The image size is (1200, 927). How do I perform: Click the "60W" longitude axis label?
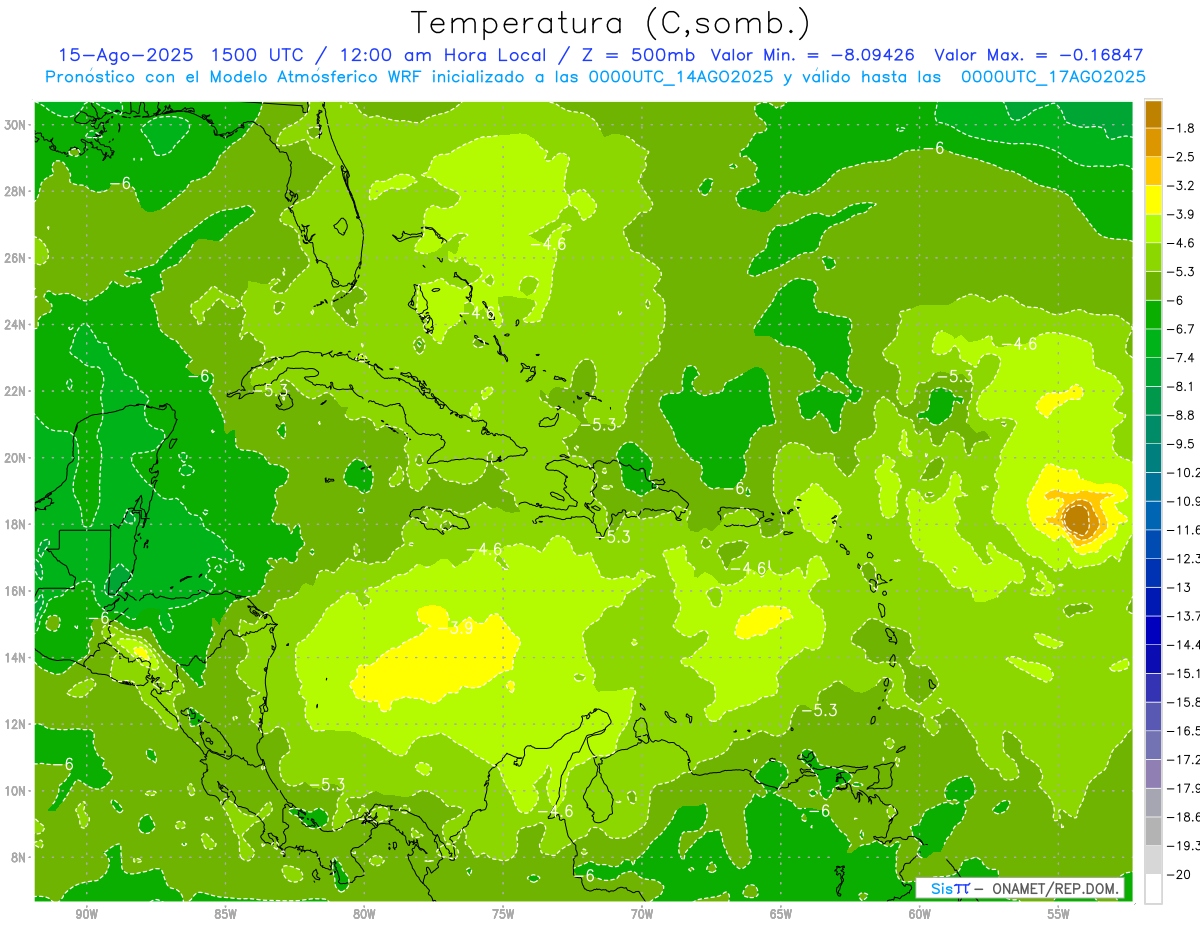point(920,914)
